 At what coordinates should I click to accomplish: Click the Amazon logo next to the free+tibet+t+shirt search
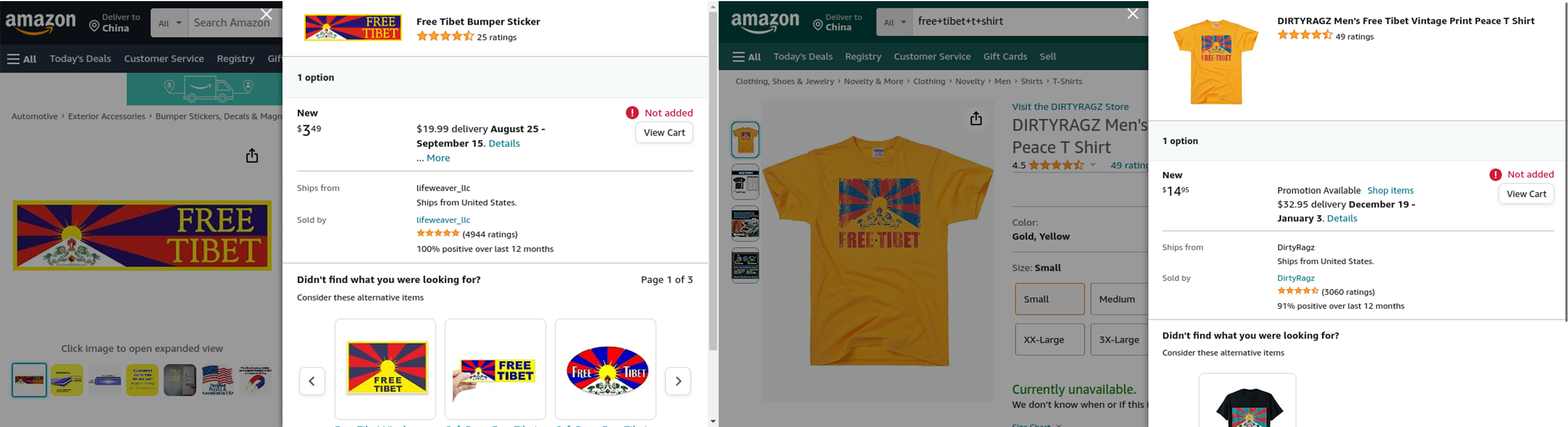coord(765,23)
